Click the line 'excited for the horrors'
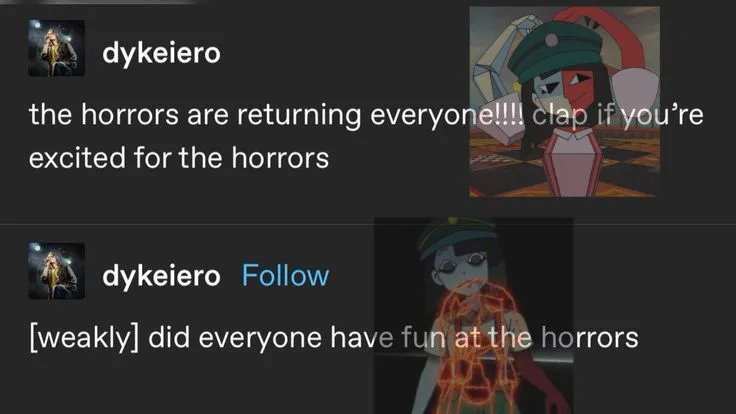736x414 pixels. coord(179,158)
